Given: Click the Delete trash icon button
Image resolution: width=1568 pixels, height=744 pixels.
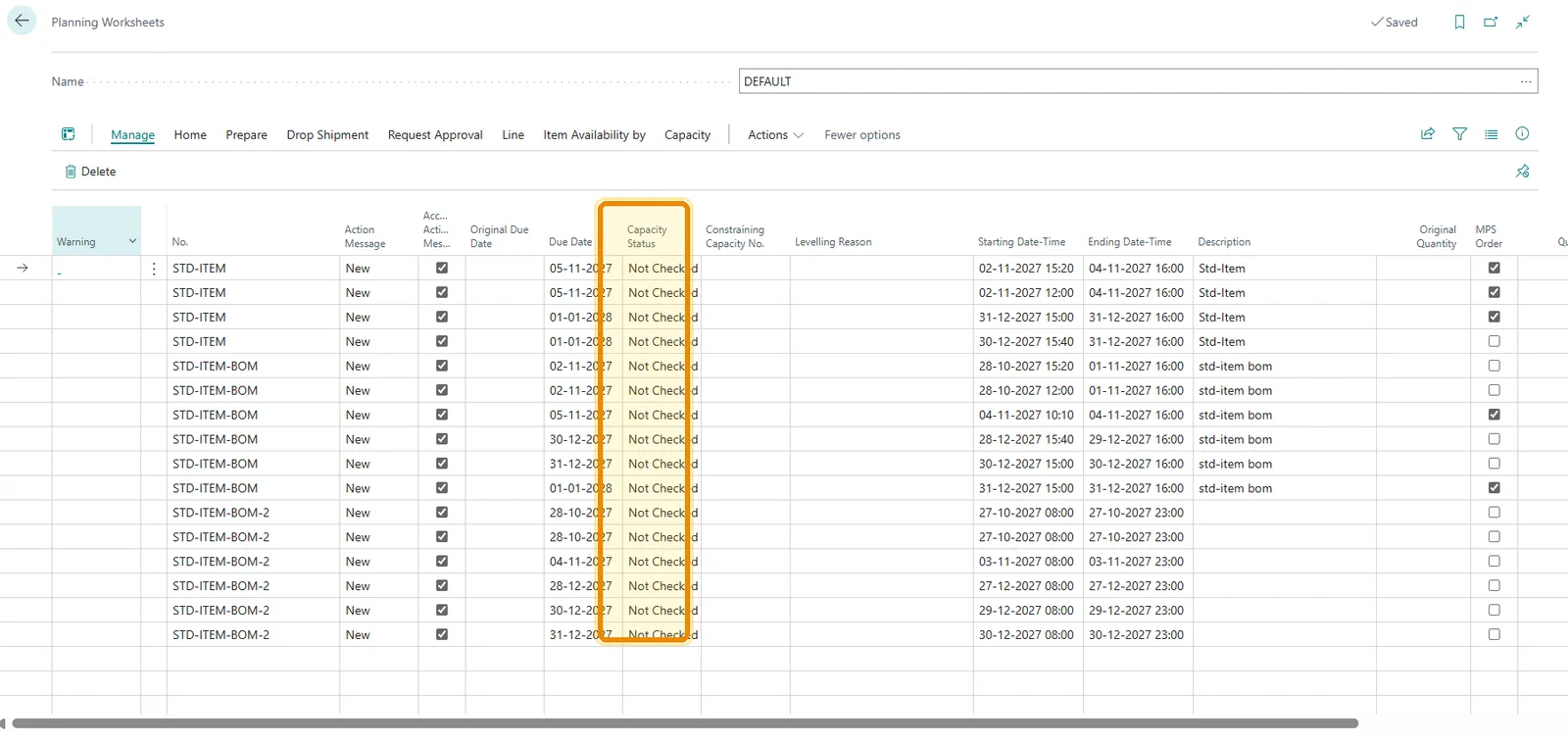Looking at the screenshot, I should click(90, 172).
